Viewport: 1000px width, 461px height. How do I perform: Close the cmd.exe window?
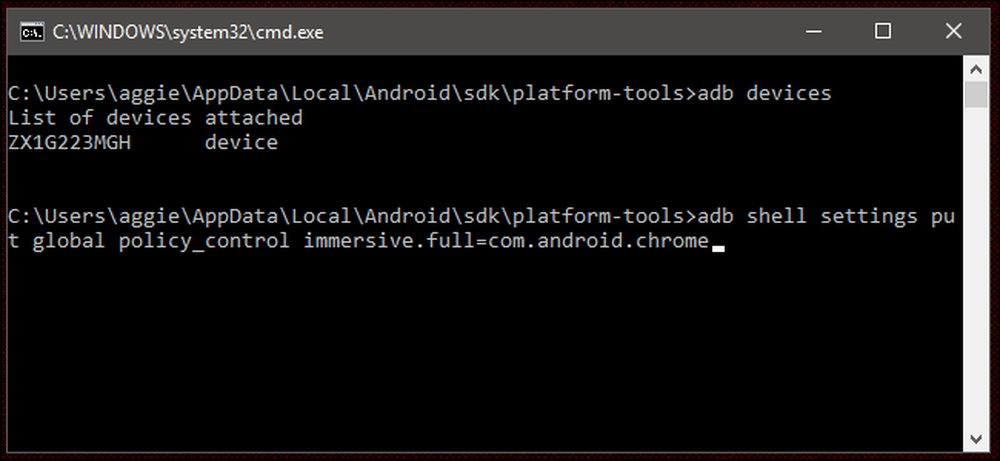click(953, 31)
